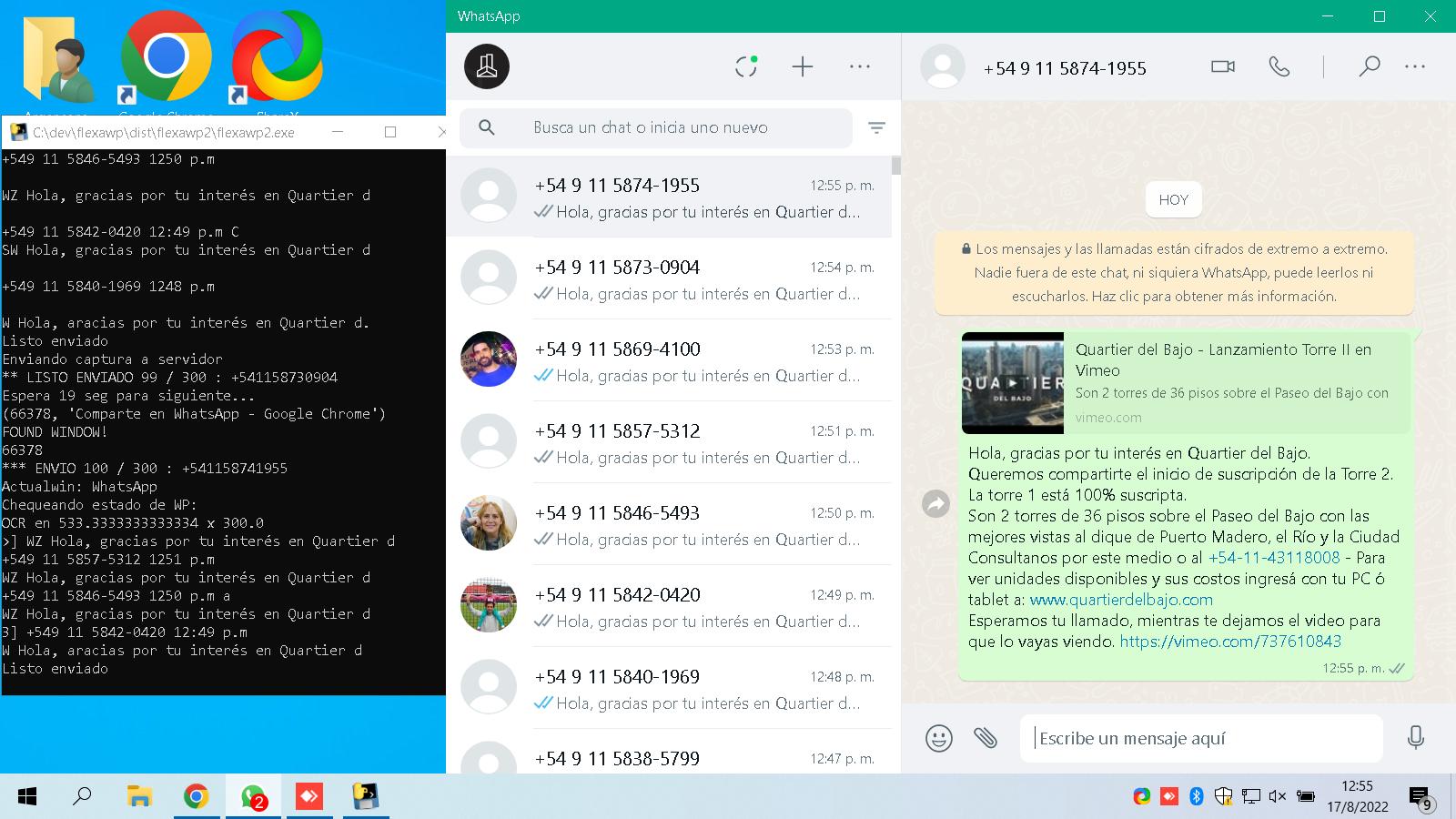This screenshot has height=819, width=1456.
Task: Open the contact avatar in the chat header
Action: pos(943,66)
